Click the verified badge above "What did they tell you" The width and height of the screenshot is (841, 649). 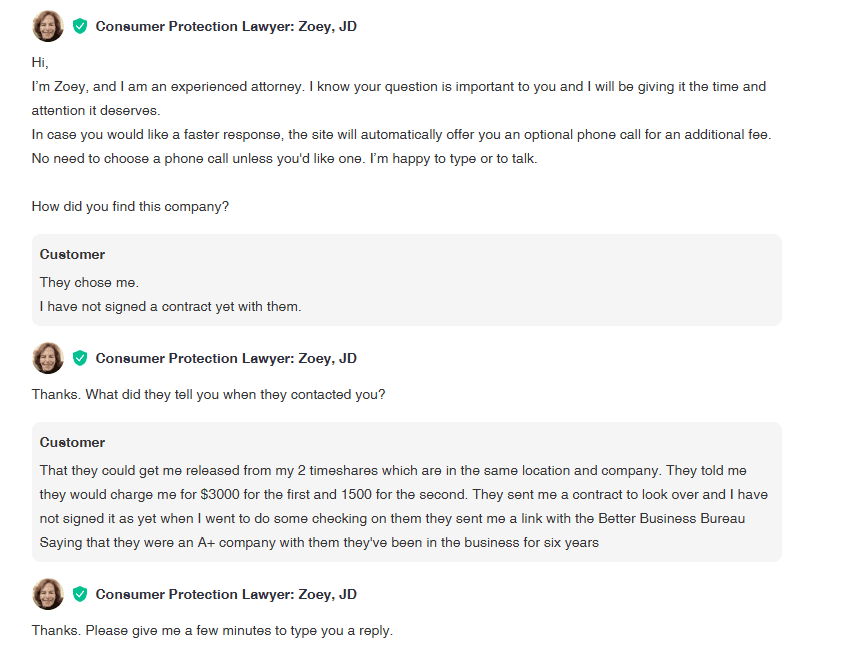(x=80, y=358)
